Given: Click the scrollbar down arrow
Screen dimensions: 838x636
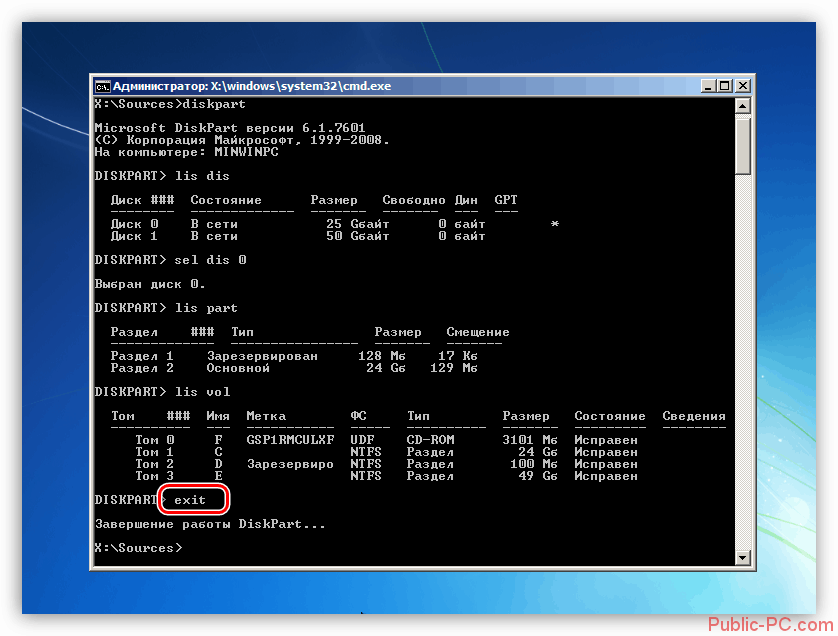Looking at the screenshot, I should [742, 557].
